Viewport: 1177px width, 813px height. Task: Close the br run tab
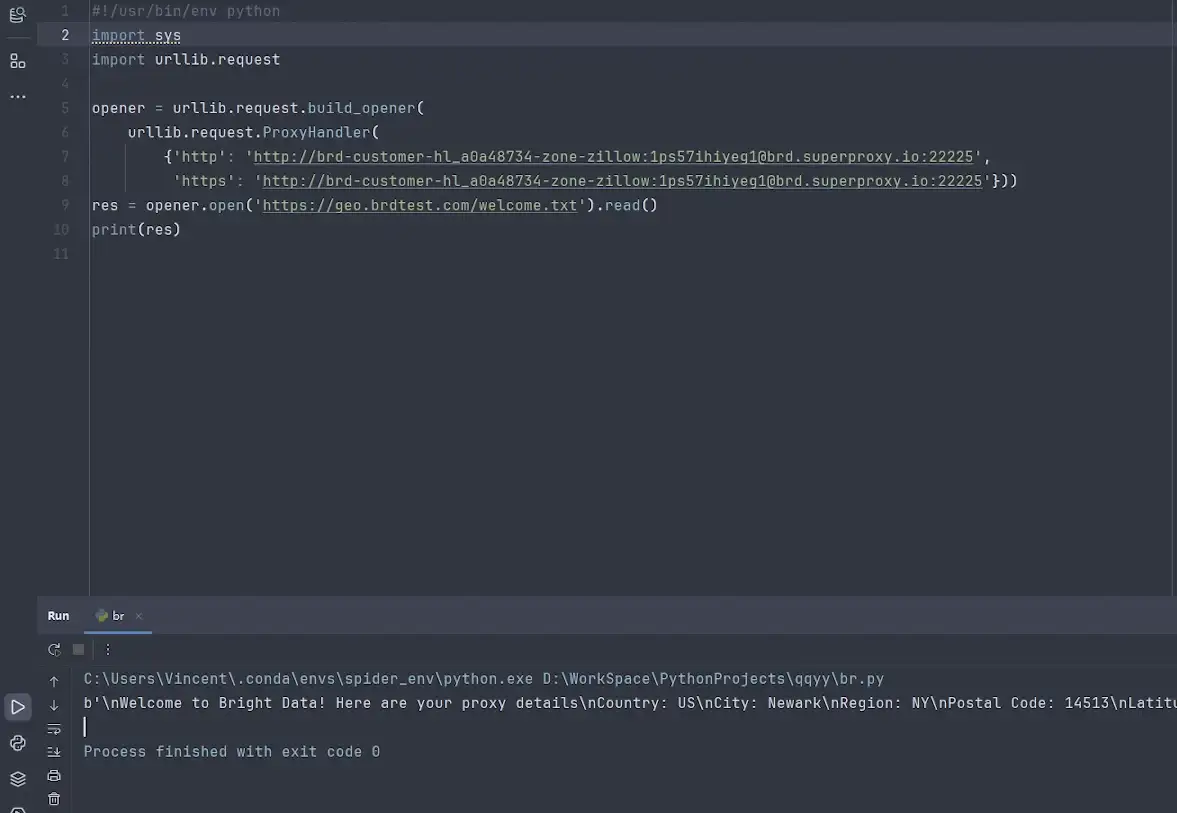[x=139, y=616]
